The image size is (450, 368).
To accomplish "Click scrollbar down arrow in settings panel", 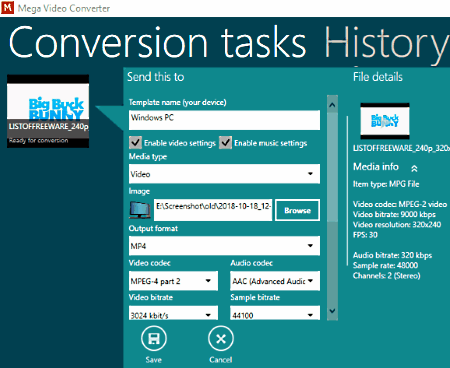I will 332,311.
